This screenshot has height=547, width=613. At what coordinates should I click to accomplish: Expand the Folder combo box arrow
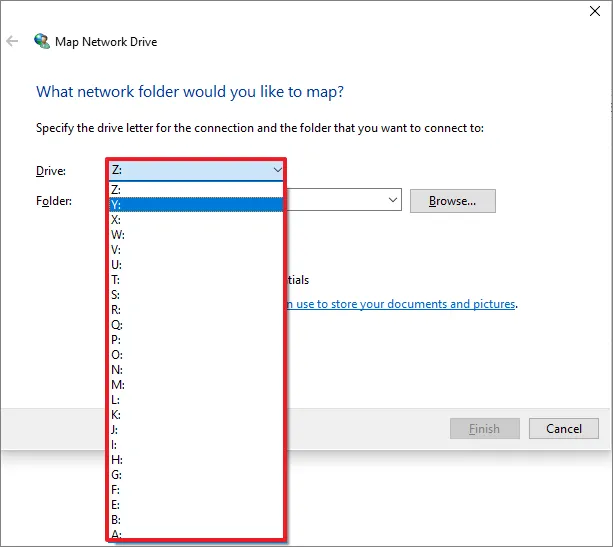(x=391, y=201)
